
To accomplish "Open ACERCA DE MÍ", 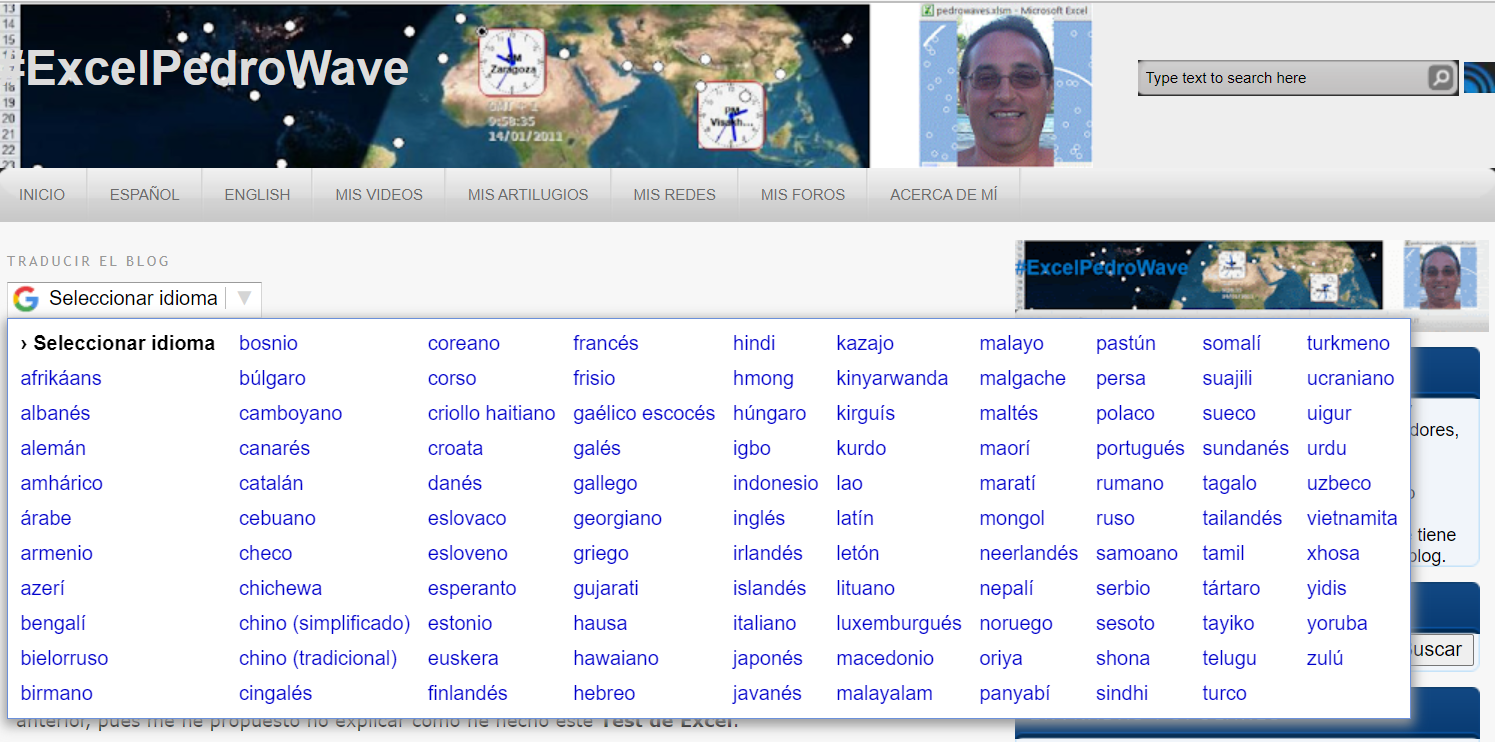I will [x=941, y=194].
